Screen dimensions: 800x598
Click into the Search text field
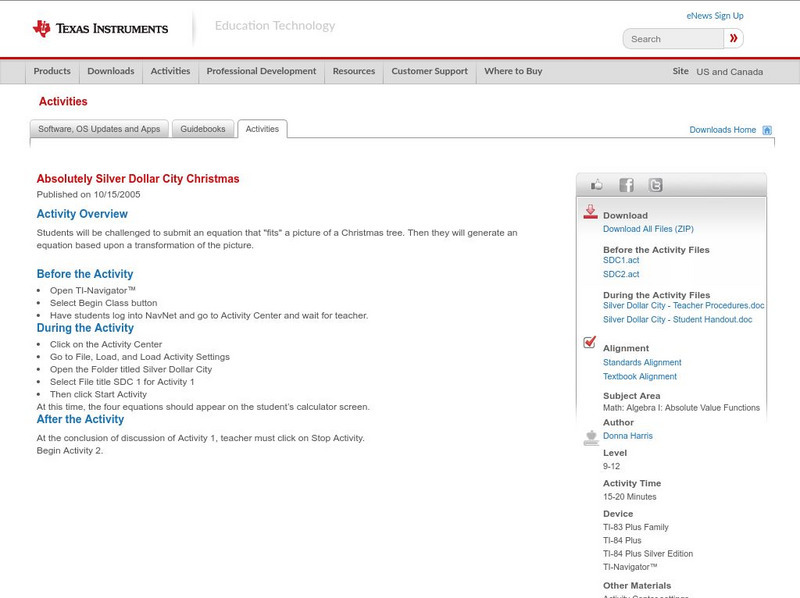tap(673, 39)
